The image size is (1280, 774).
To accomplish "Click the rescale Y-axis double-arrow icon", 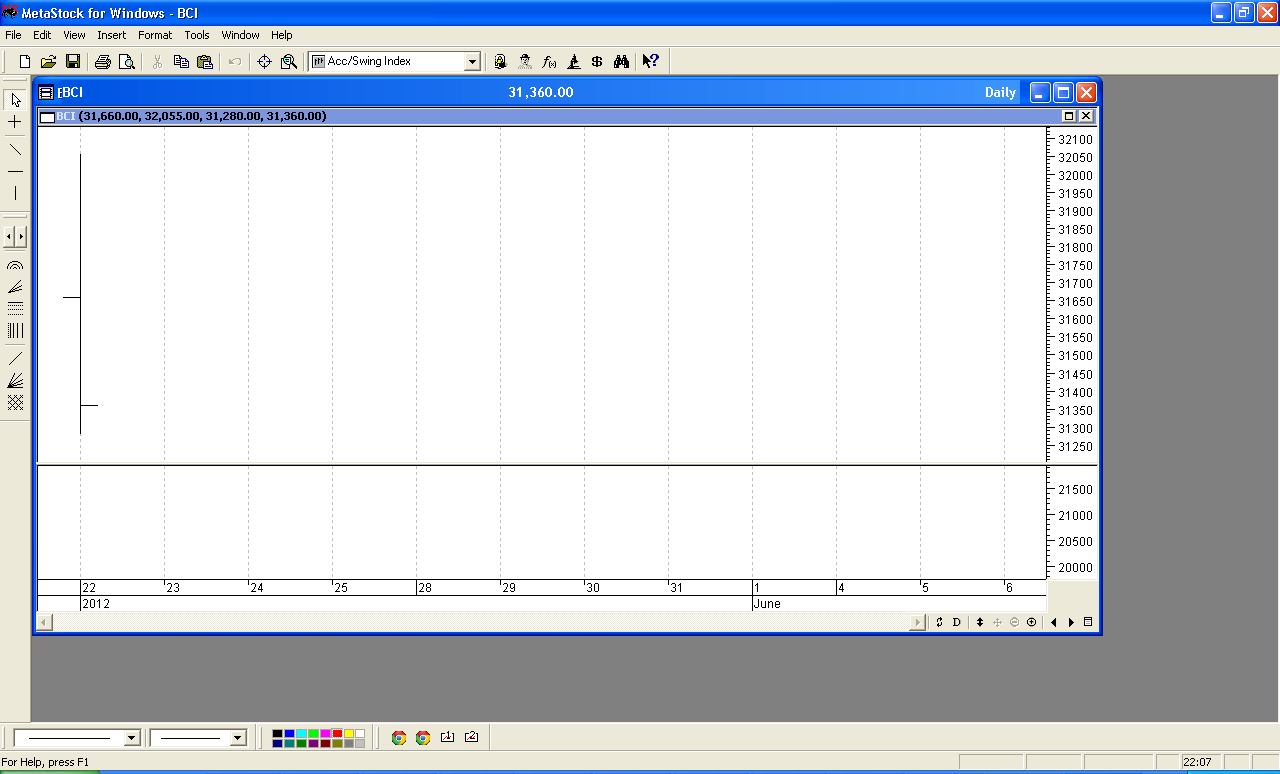I will click(x=980, y=622).
